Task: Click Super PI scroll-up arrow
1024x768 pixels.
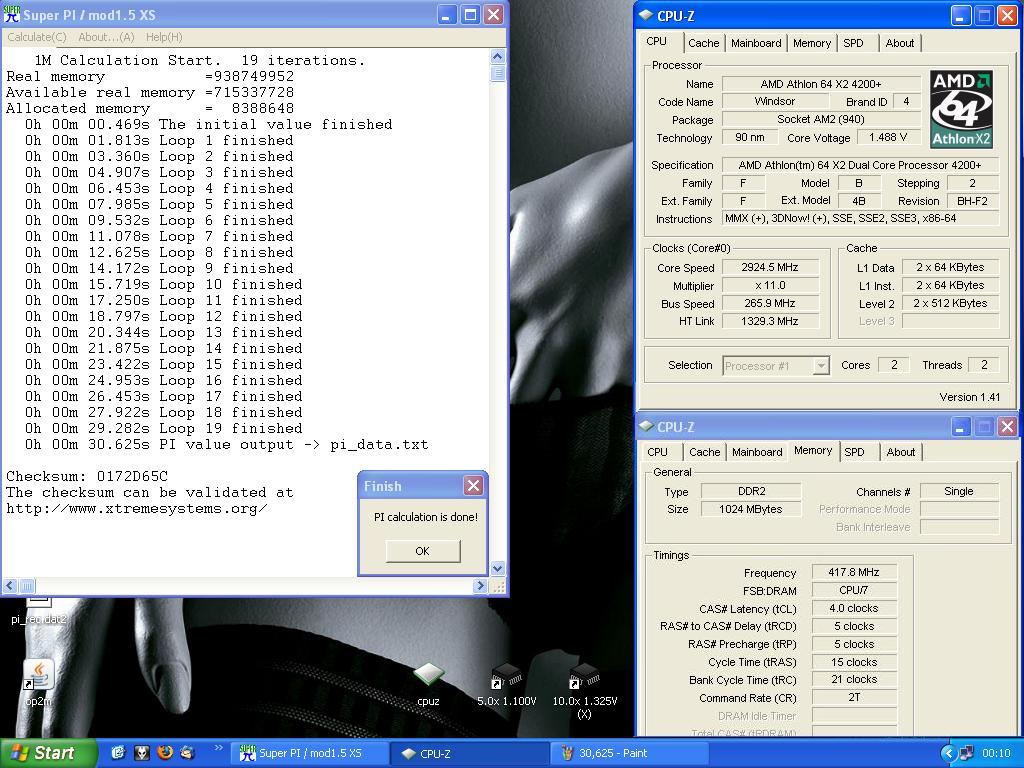Action: (x=497, y=57)
